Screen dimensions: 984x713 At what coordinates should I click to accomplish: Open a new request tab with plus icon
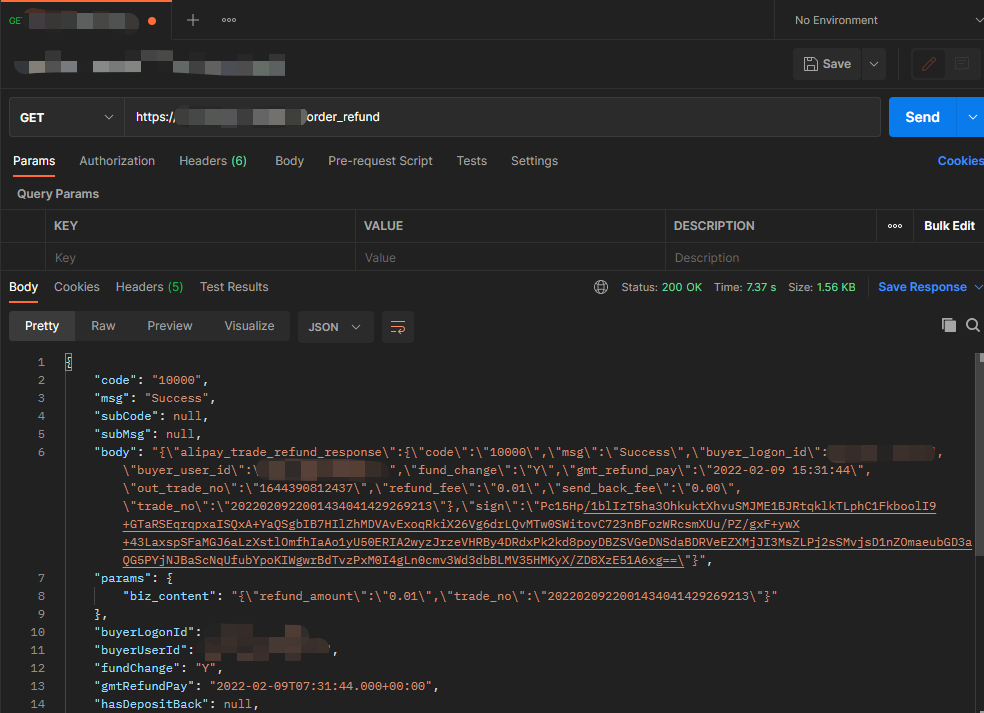tap(193, 20)
